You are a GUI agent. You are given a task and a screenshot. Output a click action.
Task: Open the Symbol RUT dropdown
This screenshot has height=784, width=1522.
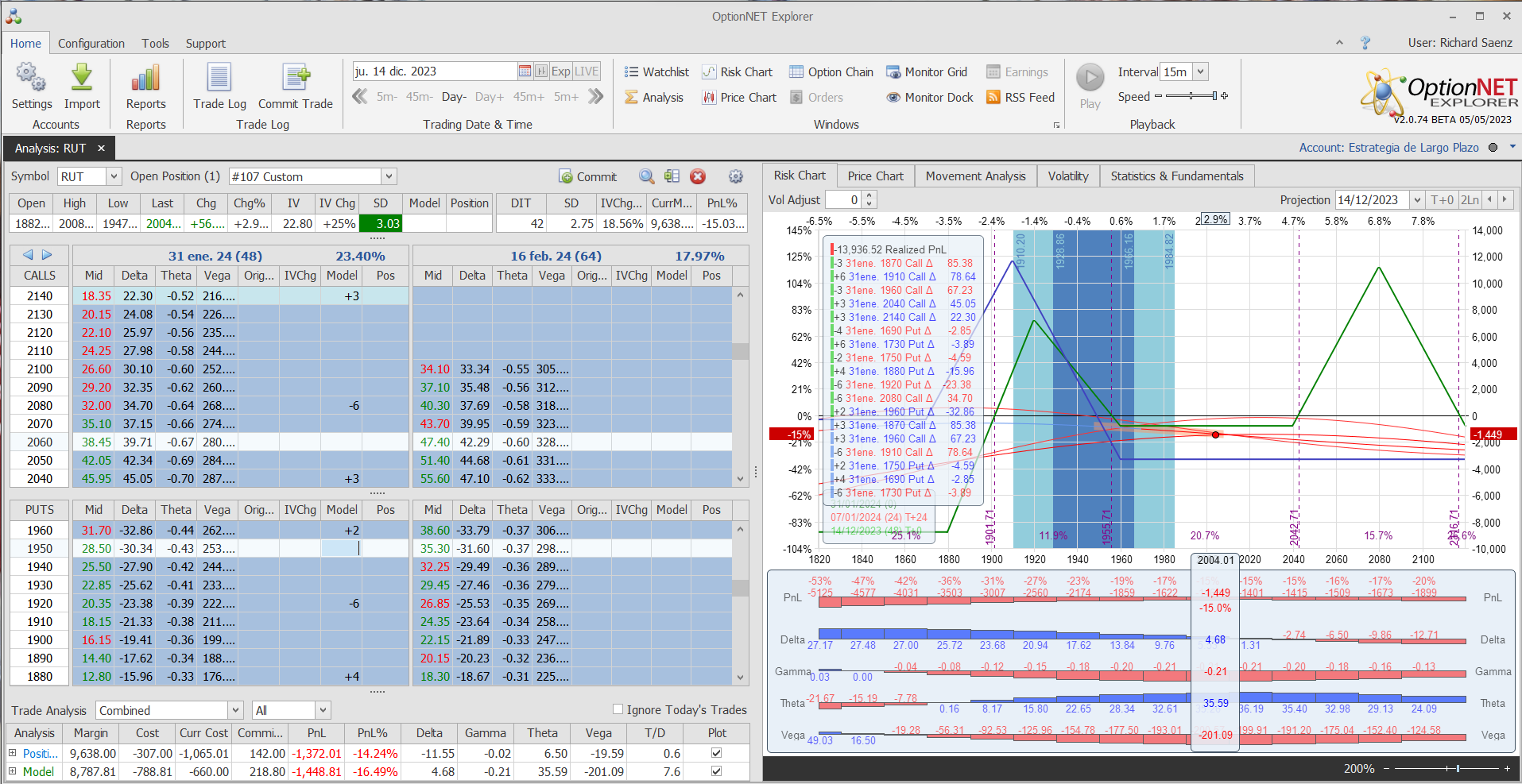pos(114,176)
